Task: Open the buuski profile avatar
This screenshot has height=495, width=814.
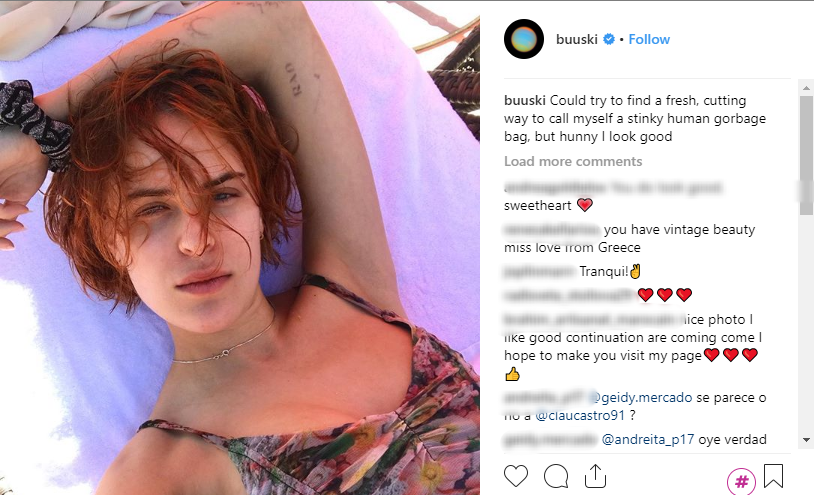Action: (x=524, y=39)
